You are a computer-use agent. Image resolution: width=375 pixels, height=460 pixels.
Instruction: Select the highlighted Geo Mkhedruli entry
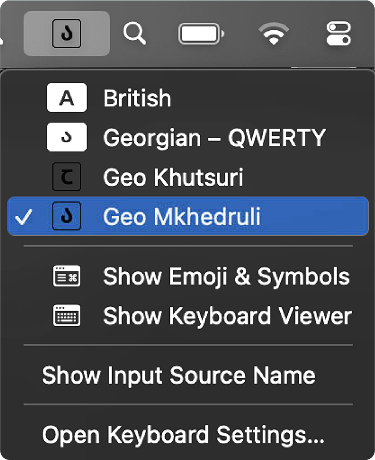pos(188,216)
